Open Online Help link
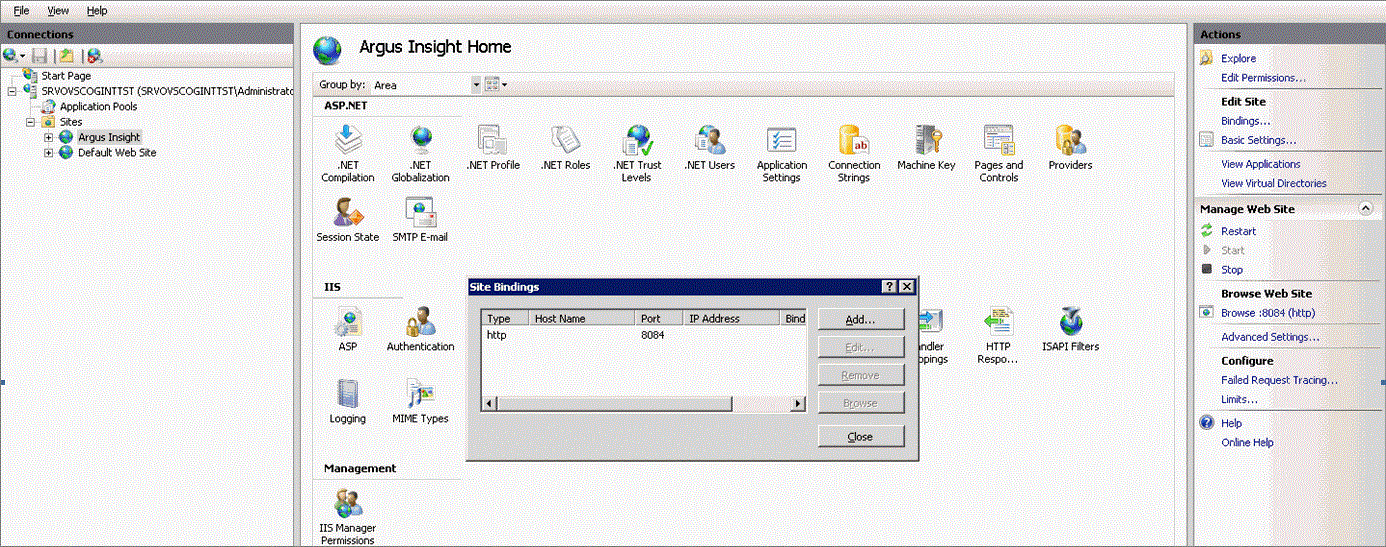Screen dimensions: 1386x547 coord(1247,442)
